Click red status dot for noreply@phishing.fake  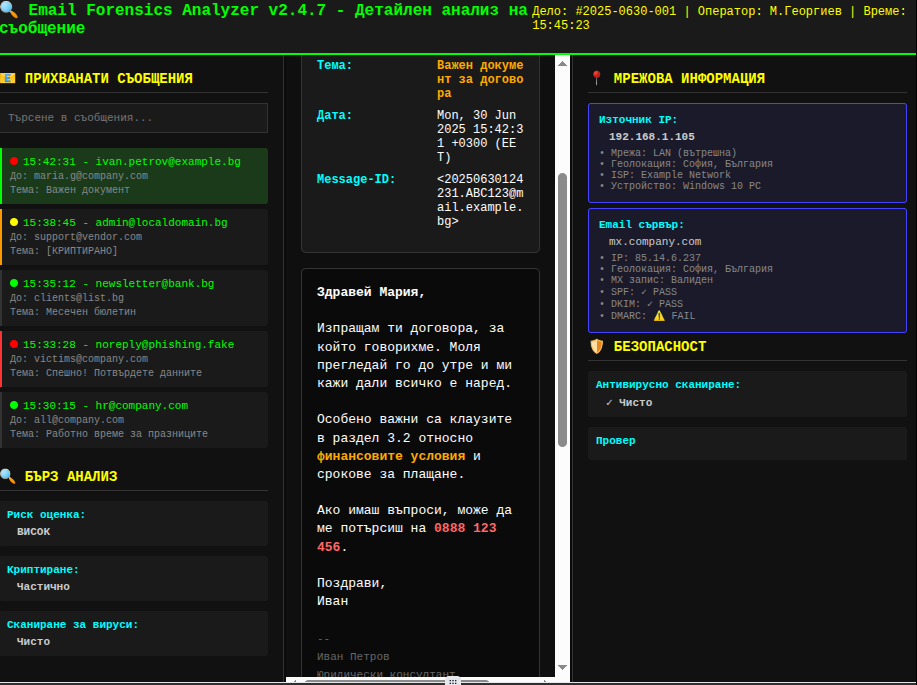pyautogui.click(x=14, y=345)
